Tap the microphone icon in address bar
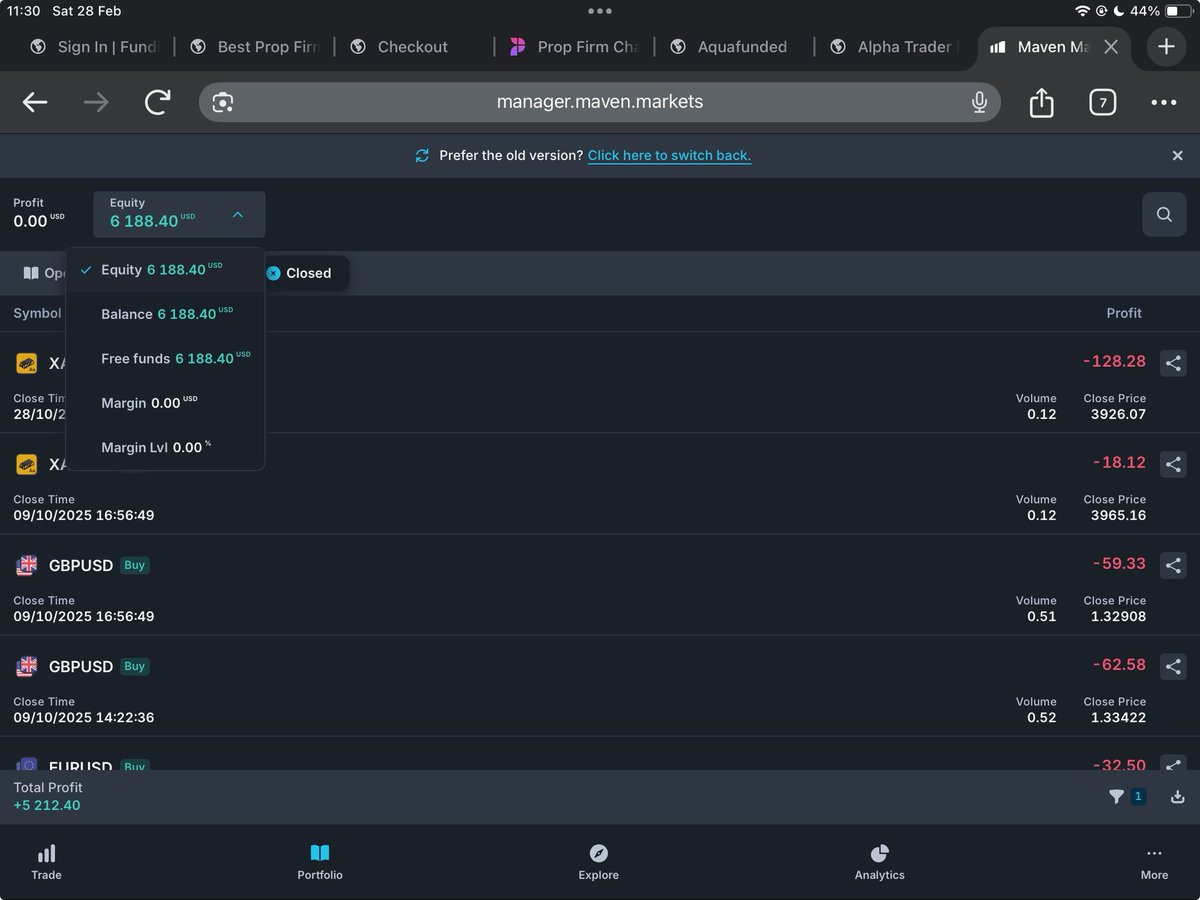 click(x=979, y=102)
